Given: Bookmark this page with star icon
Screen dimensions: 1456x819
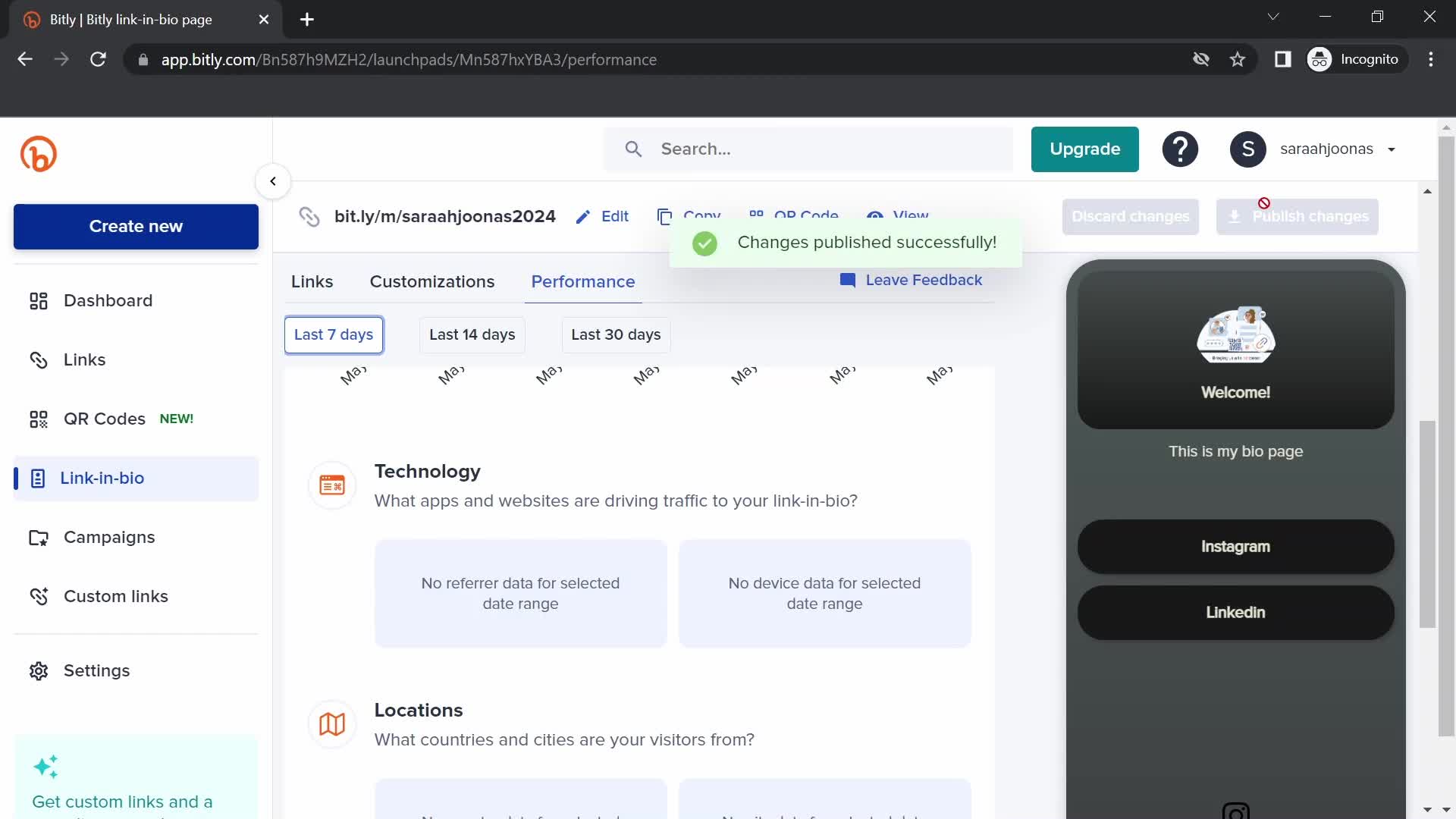Looking at the screenshot, I should [x=1238, y=59].
